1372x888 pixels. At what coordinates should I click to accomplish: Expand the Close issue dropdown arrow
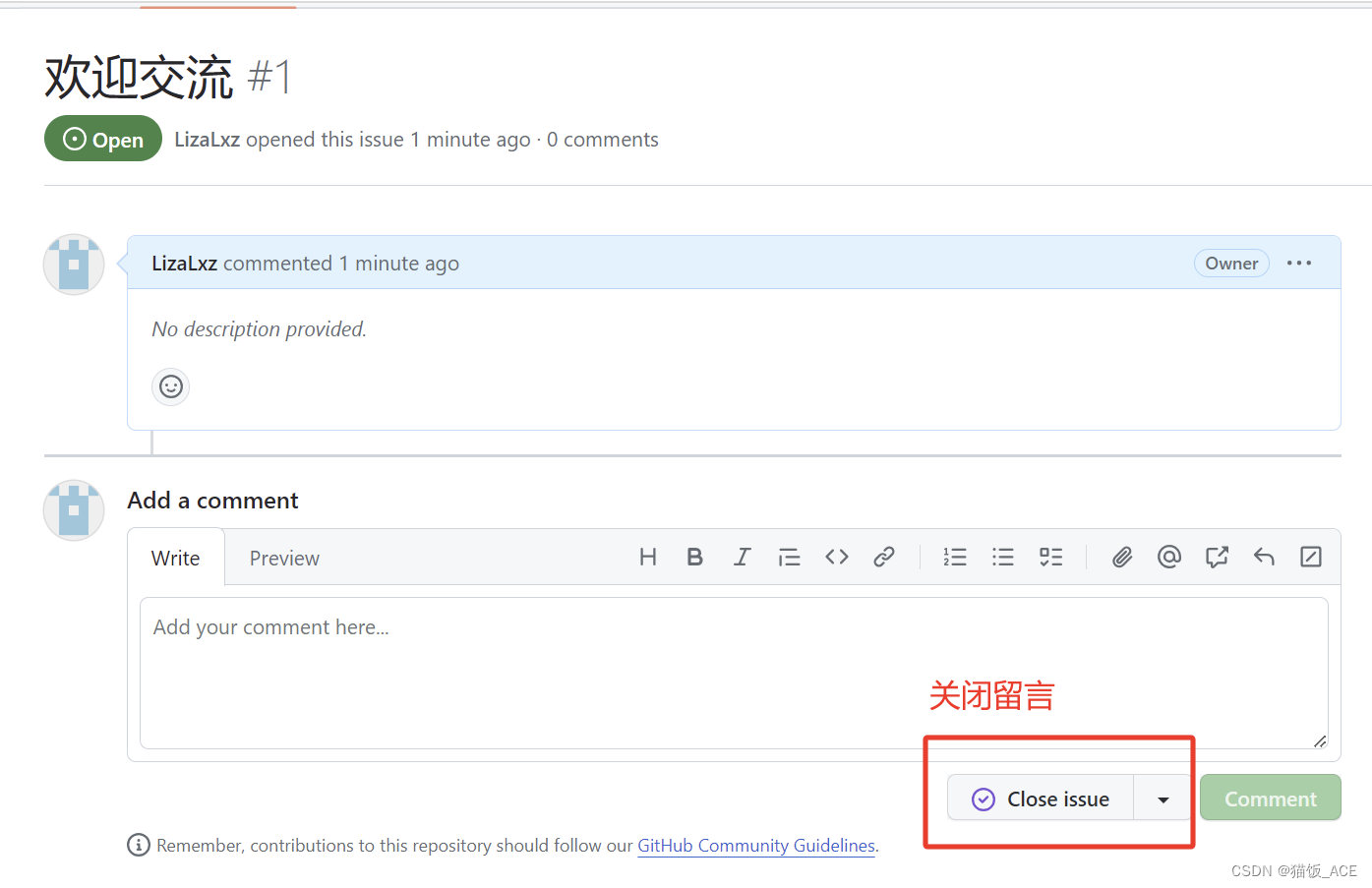[1163, 799]
